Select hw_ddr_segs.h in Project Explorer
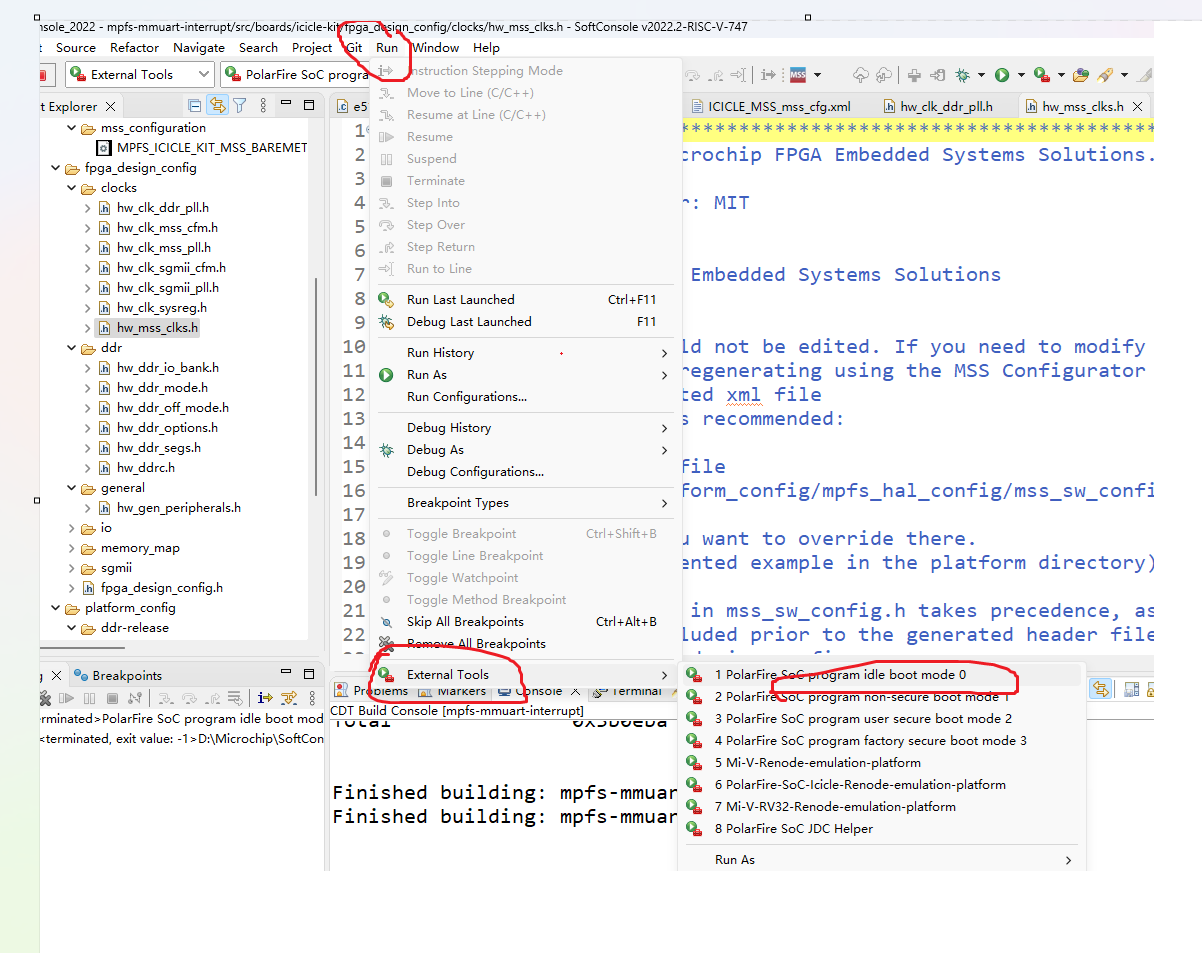Image resolution: width=1202 pixels, height=953 pixels. [x=158, y=448]
